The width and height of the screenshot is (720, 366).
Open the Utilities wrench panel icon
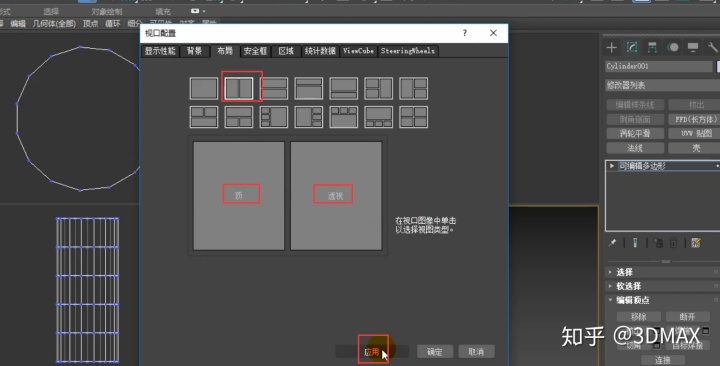(x=713, y=47)
